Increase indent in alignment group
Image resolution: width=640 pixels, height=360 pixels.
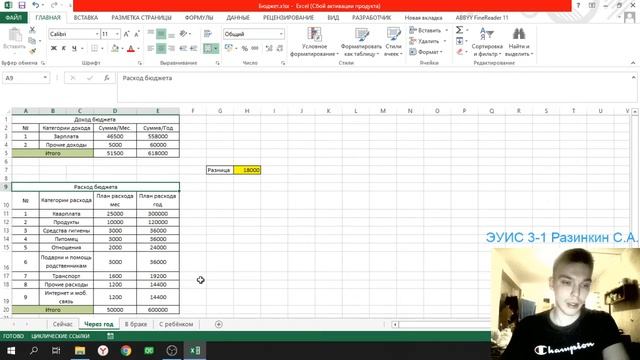click(x=193, y=49)
